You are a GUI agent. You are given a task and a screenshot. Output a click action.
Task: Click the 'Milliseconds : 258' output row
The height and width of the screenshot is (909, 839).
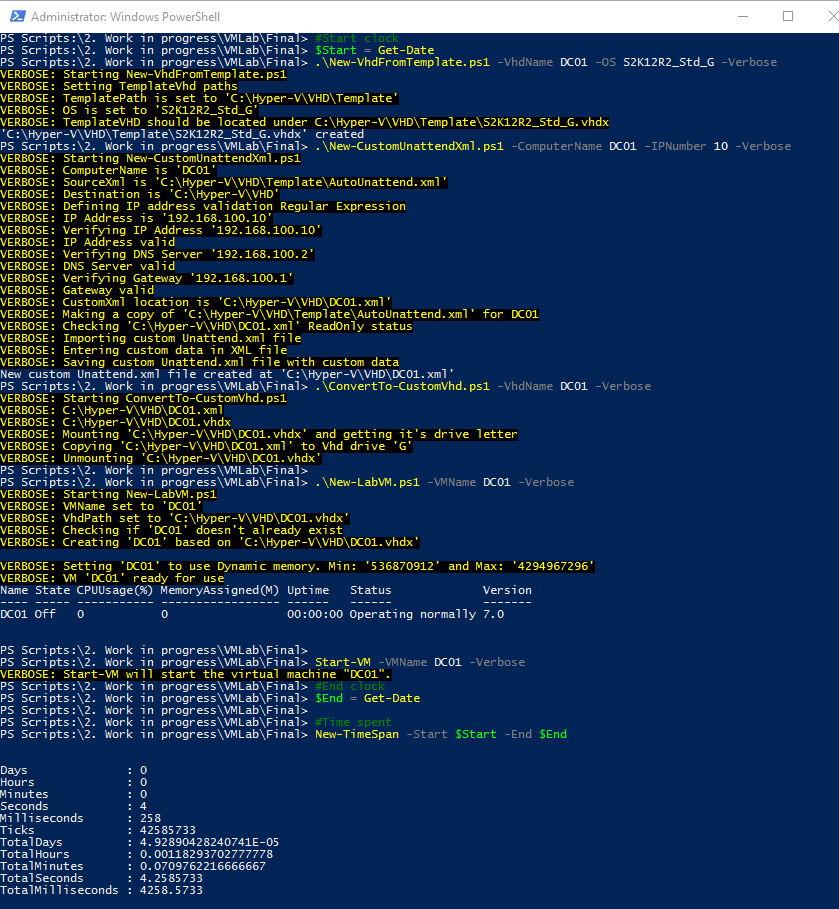coord(81,818)
